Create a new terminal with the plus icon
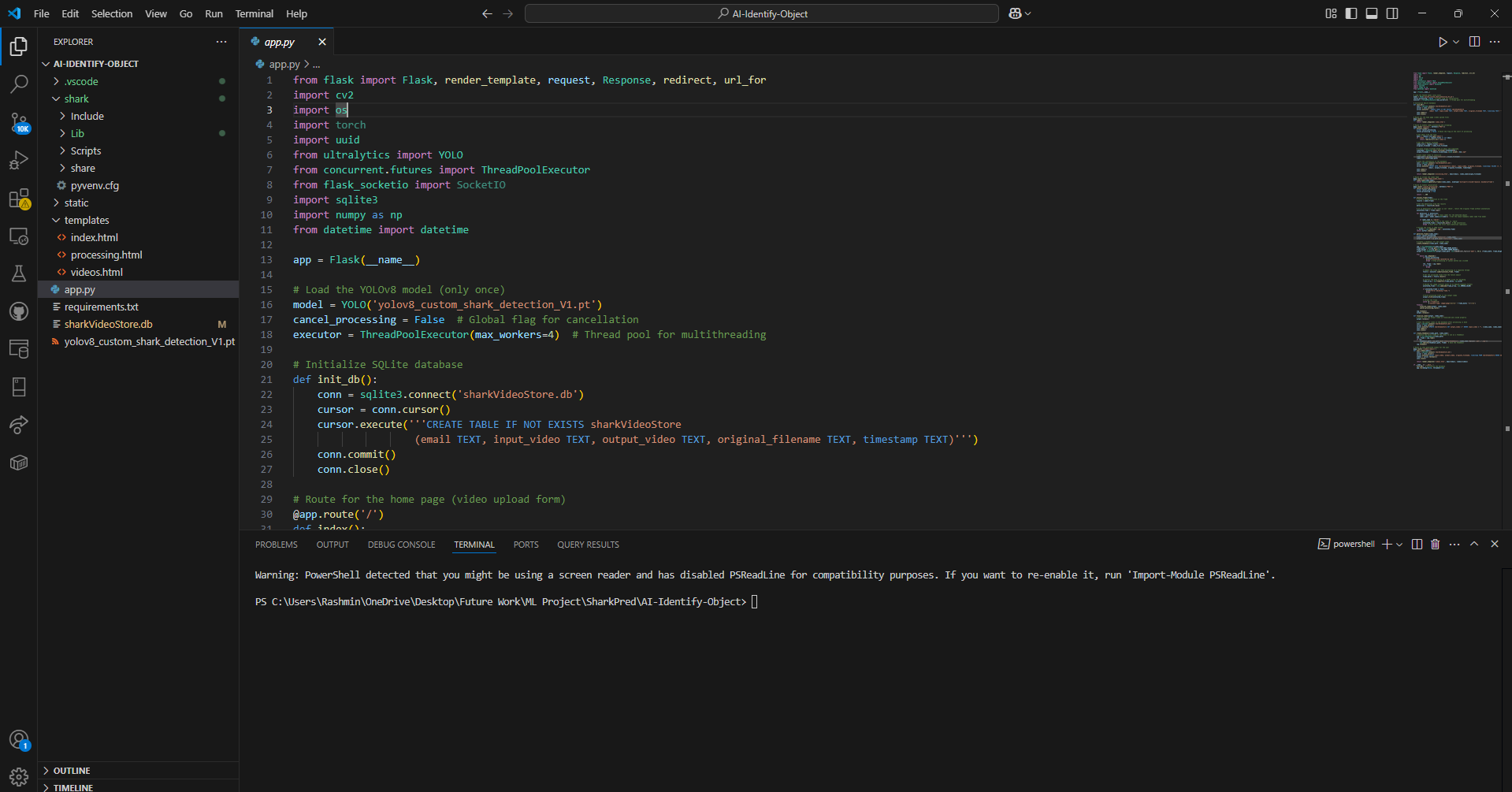The height and width of the screenshot is (792, 1512). (1387, 545)
